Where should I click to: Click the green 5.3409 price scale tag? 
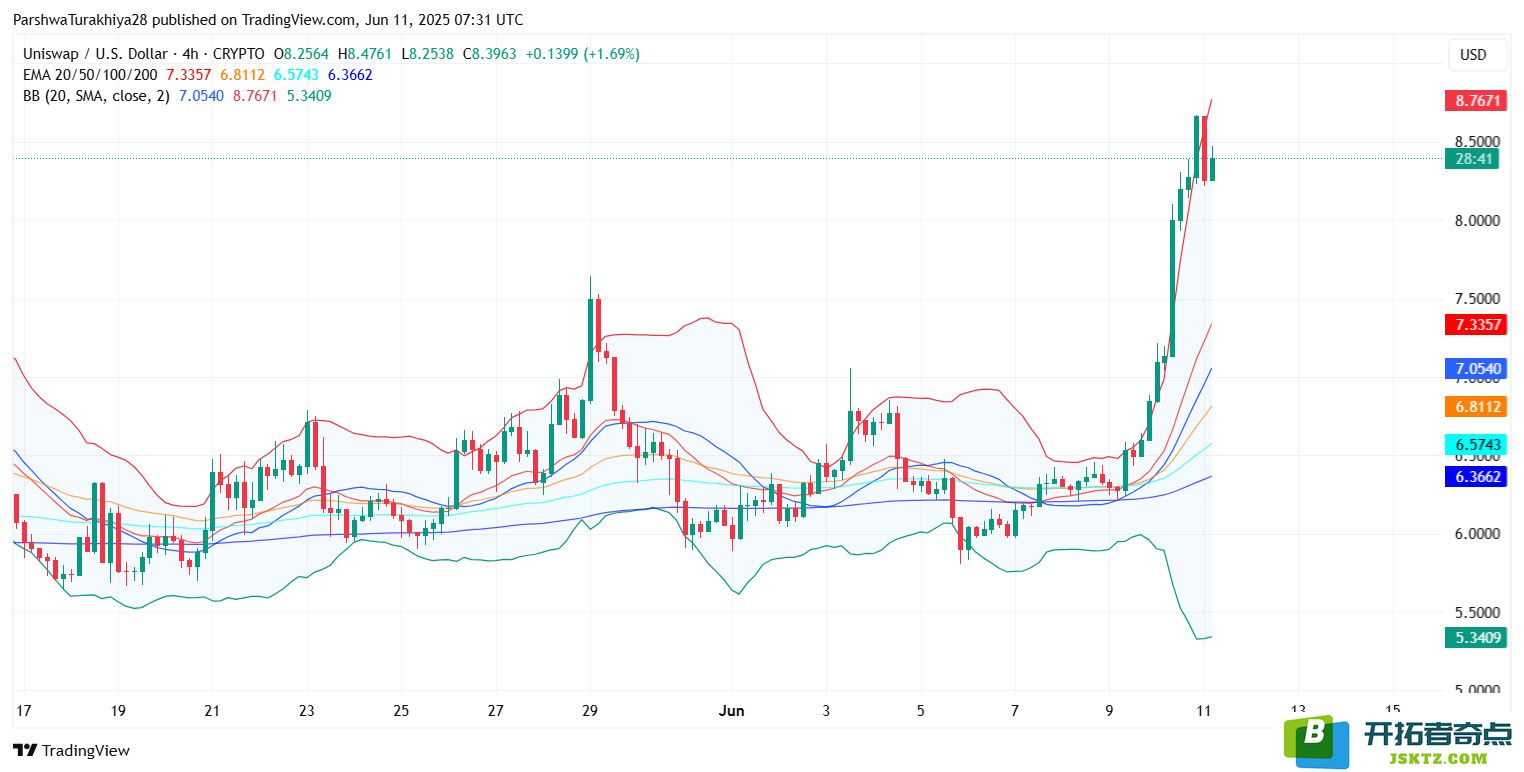pos(1475,637)
